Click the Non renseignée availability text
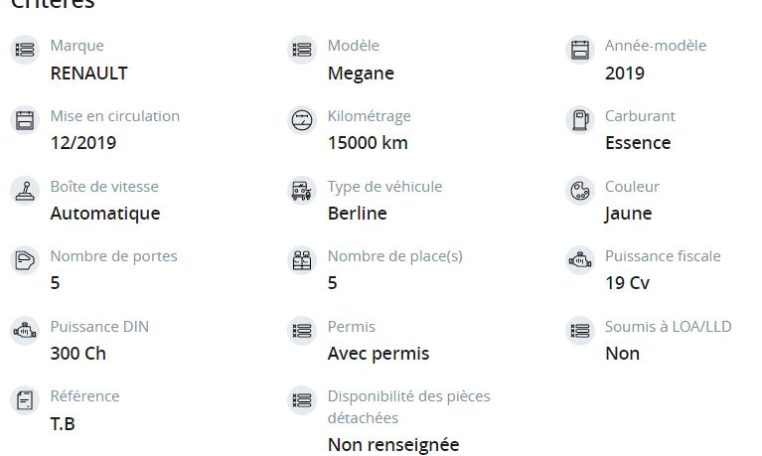The width and height of the screenshot is (762, 456). (394, 445)
